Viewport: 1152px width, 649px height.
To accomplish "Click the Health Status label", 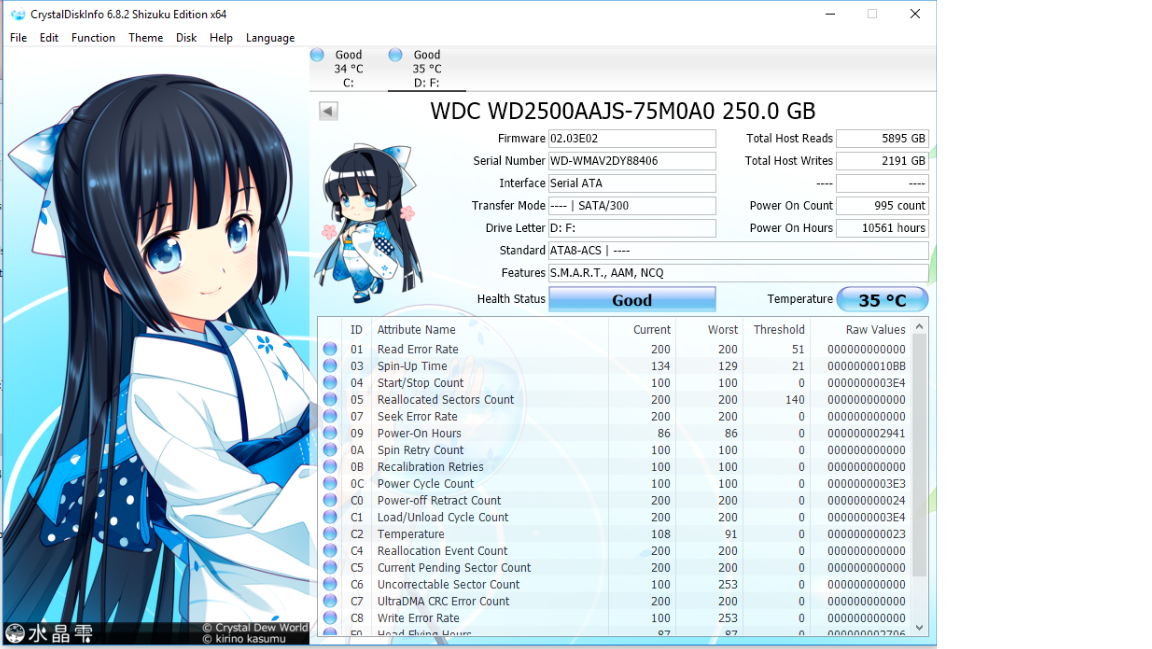I will [x=511, y=299].
